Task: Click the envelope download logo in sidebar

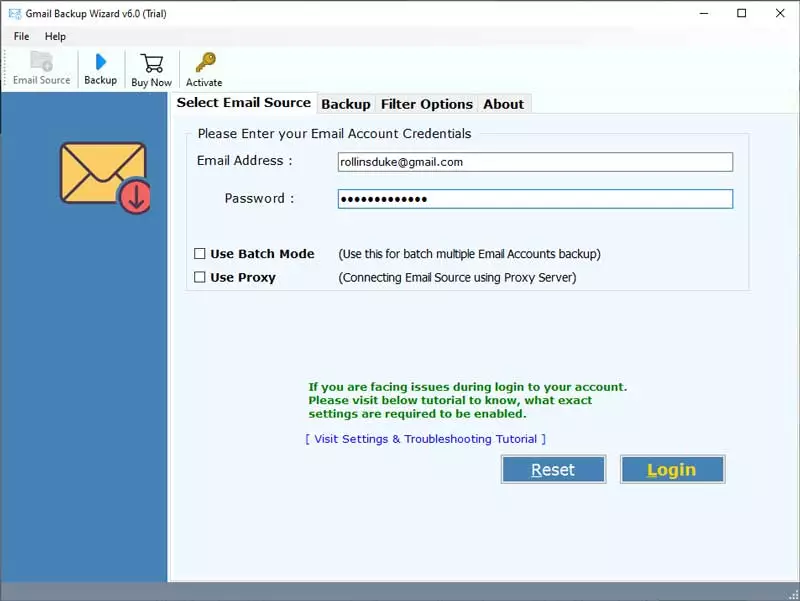Action: coord(105,178)
